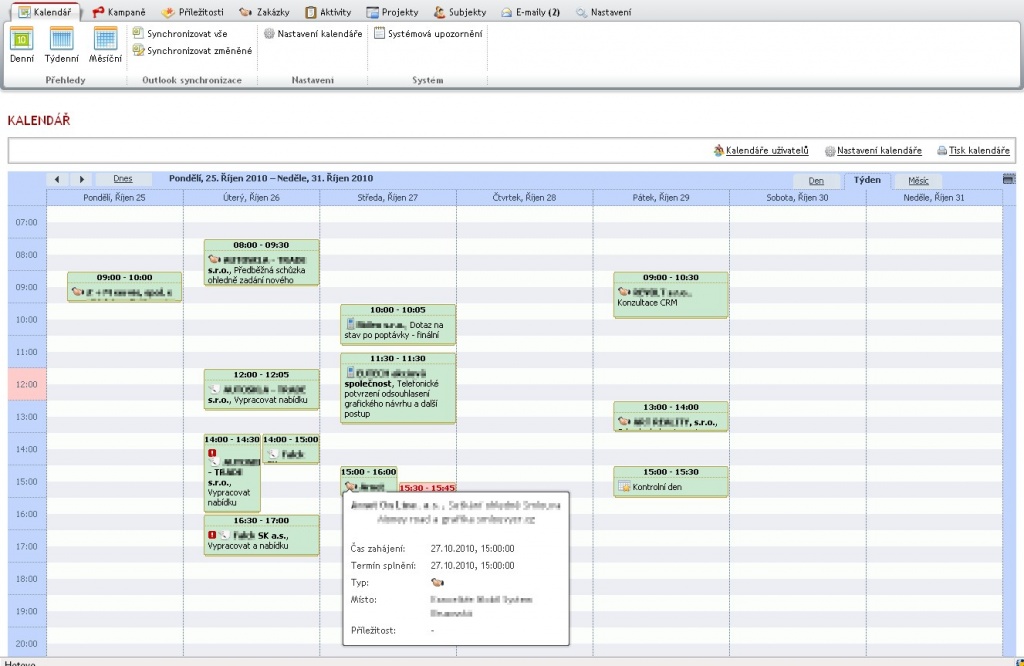The image size is (1024, 666).
Task: Select the Týden view tab
Action: pos(867,180)
